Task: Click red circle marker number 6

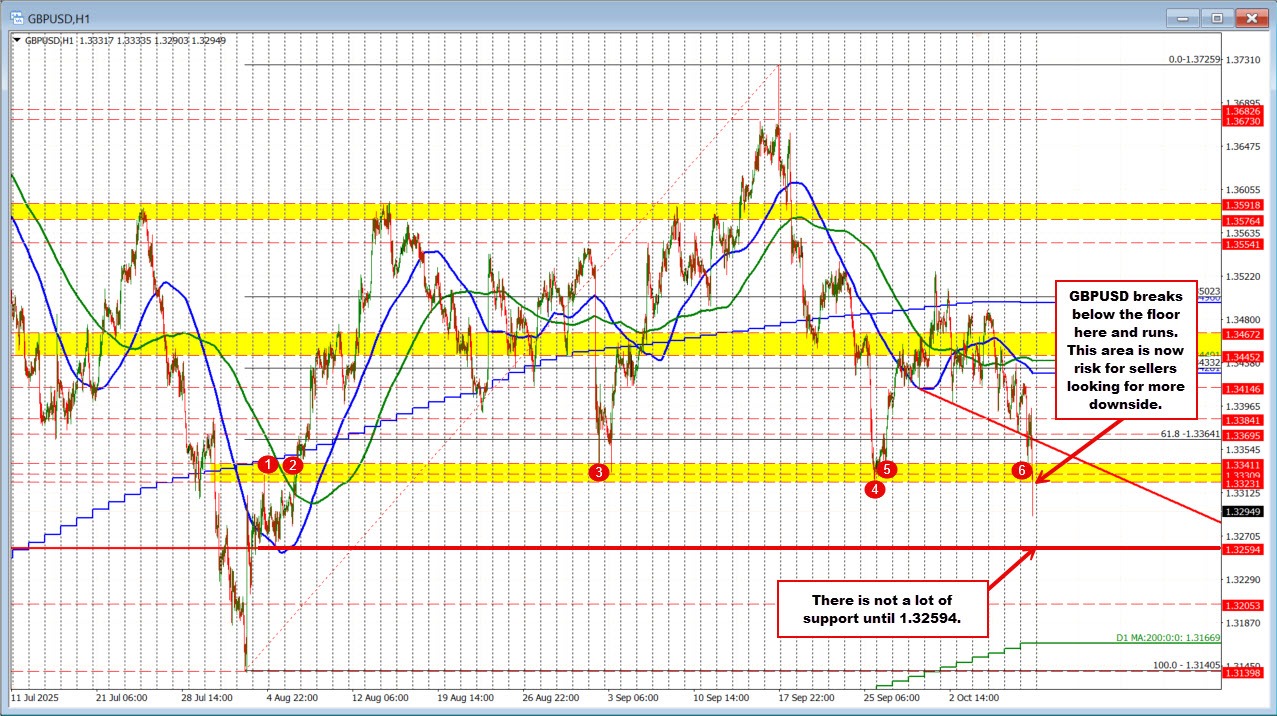Action: (1021, 469)
